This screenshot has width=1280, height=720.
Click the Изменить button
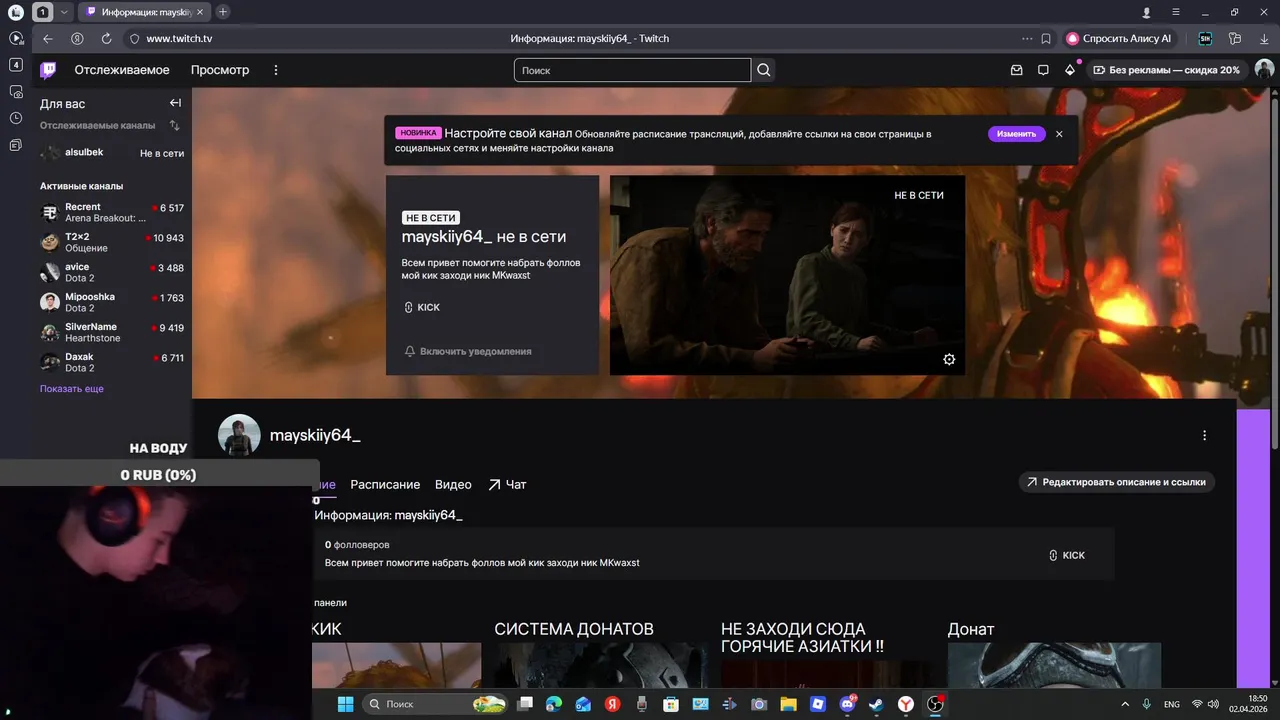[x=1016, y=134]
